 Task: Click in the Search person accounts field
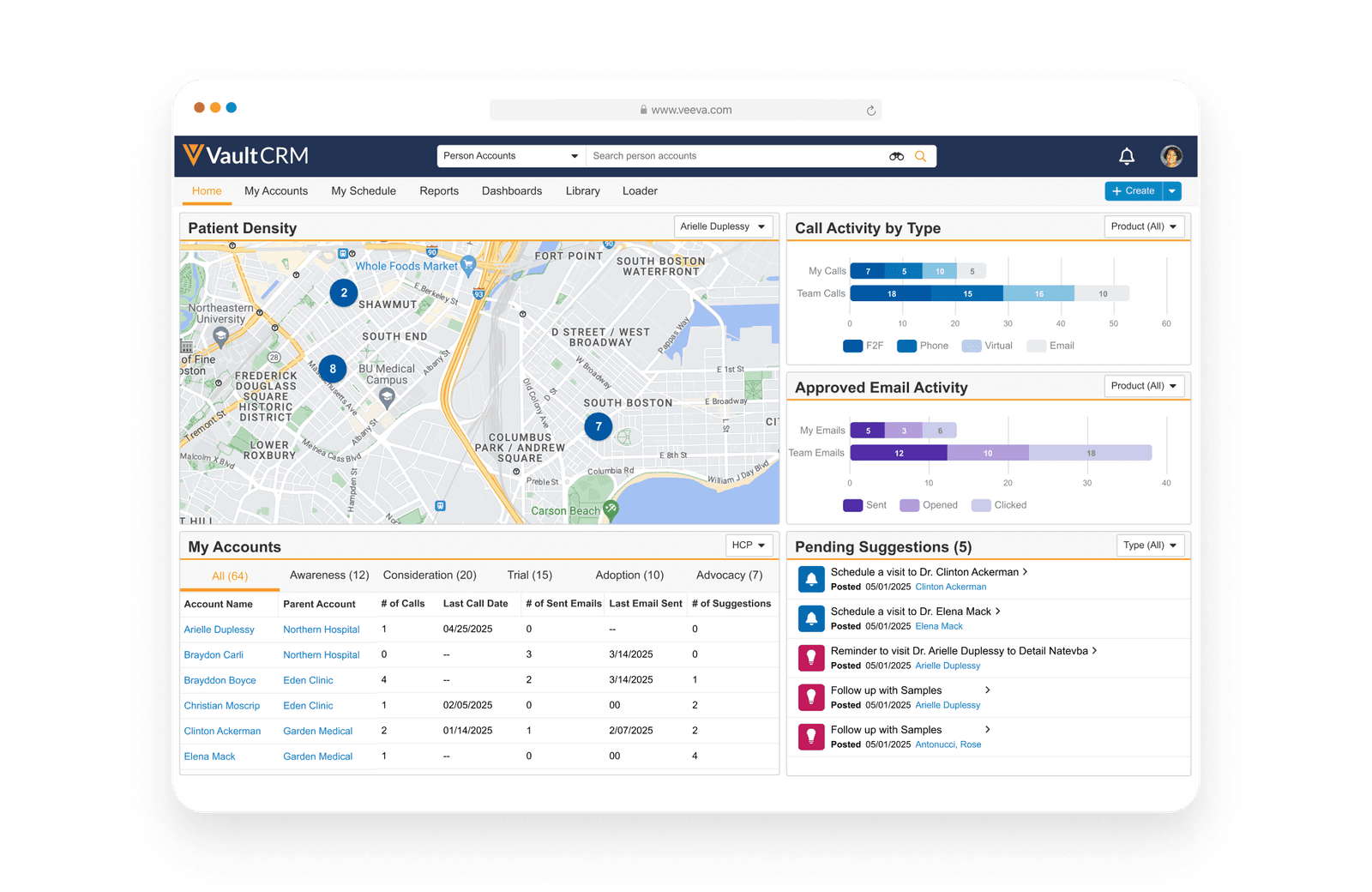[x=737, y=156]
